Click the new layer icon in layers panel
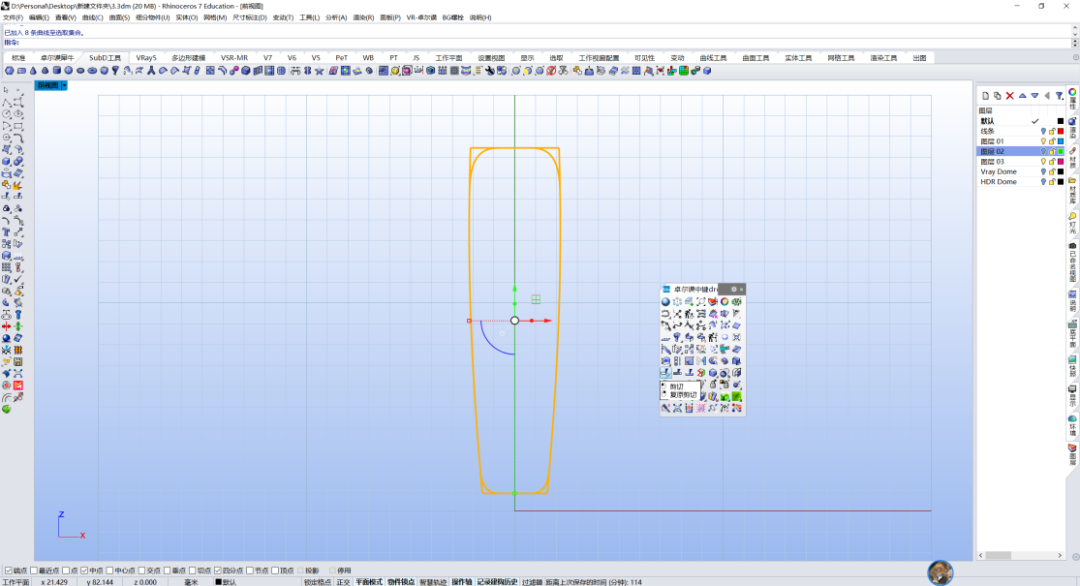 (x=985, y=96)
